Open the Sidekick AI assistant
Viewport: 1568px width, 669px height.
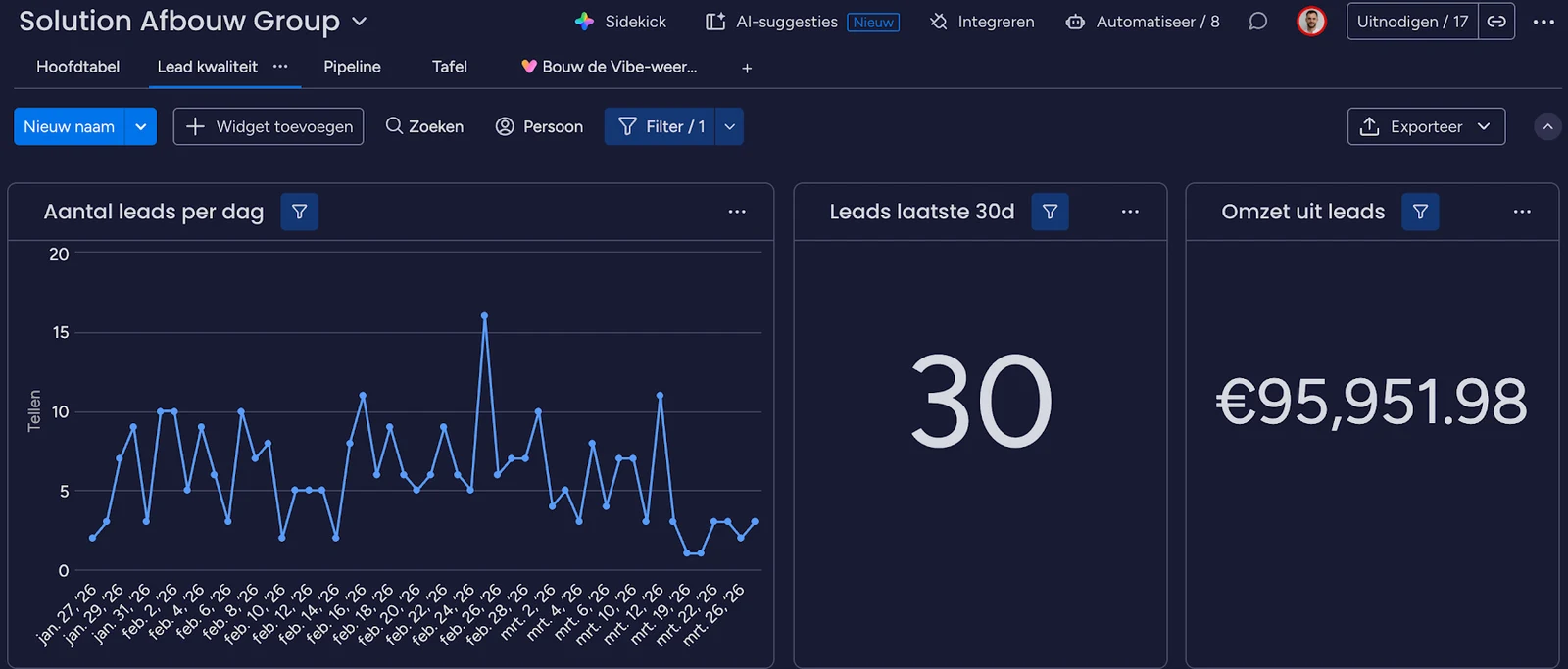[620, 22]
